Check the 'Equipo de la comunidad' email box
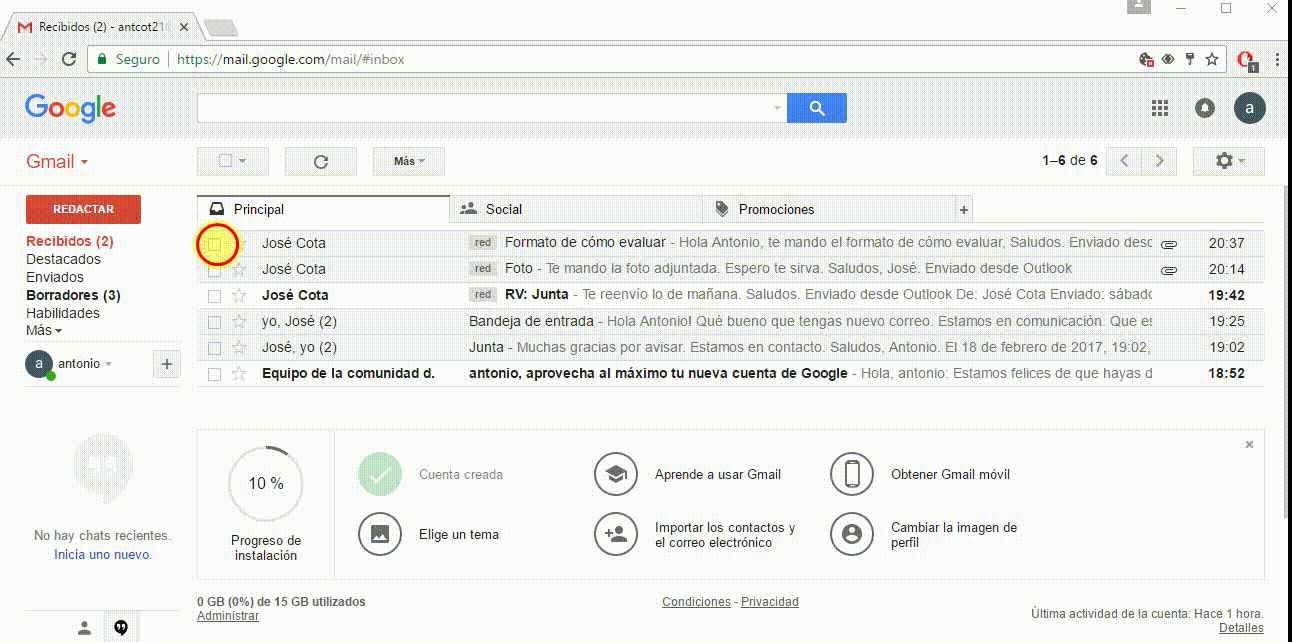The height and width of the screenshot is (642, 1292). click(214, 373)
